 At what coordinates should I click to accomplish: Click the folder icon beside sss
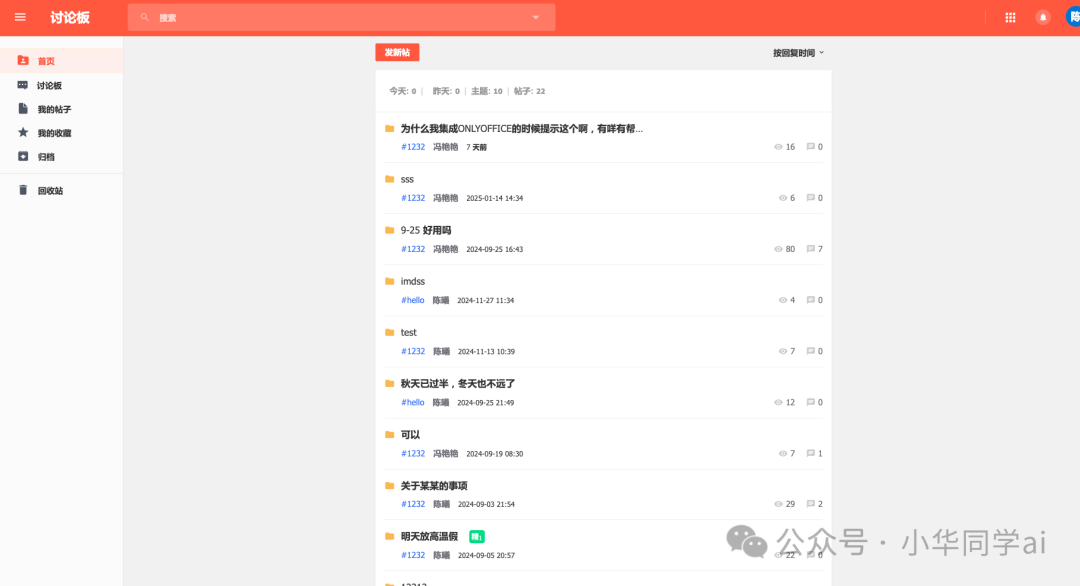(389, 179)
